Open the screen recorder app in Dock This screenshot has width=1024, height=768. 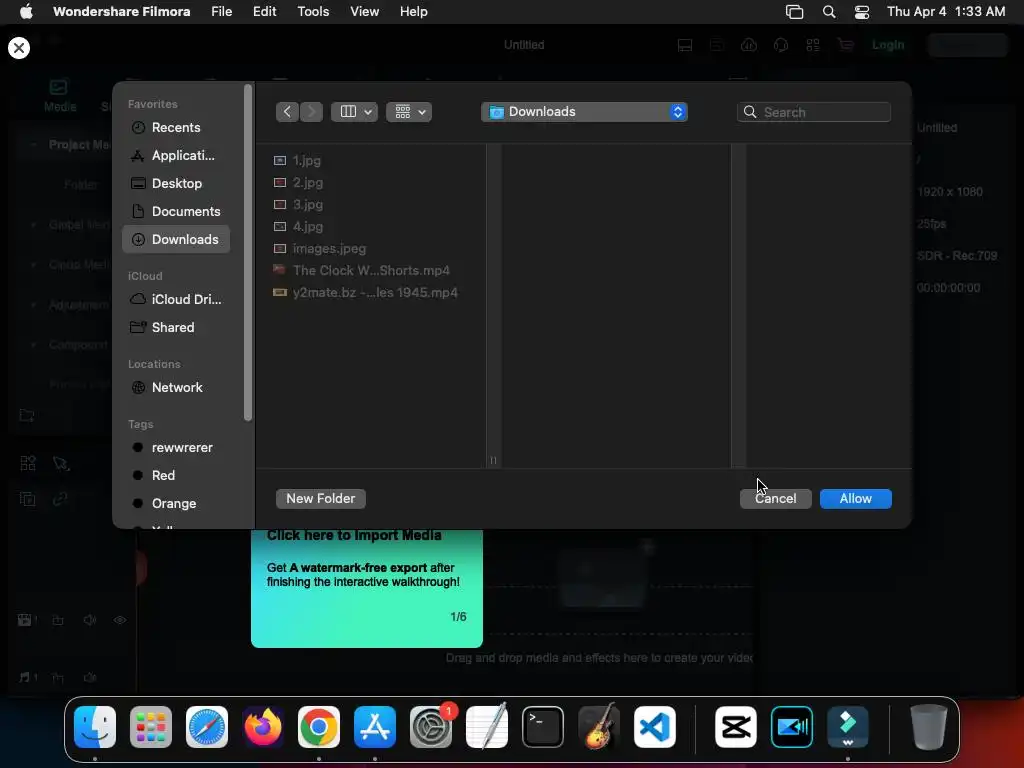[792, 727]
